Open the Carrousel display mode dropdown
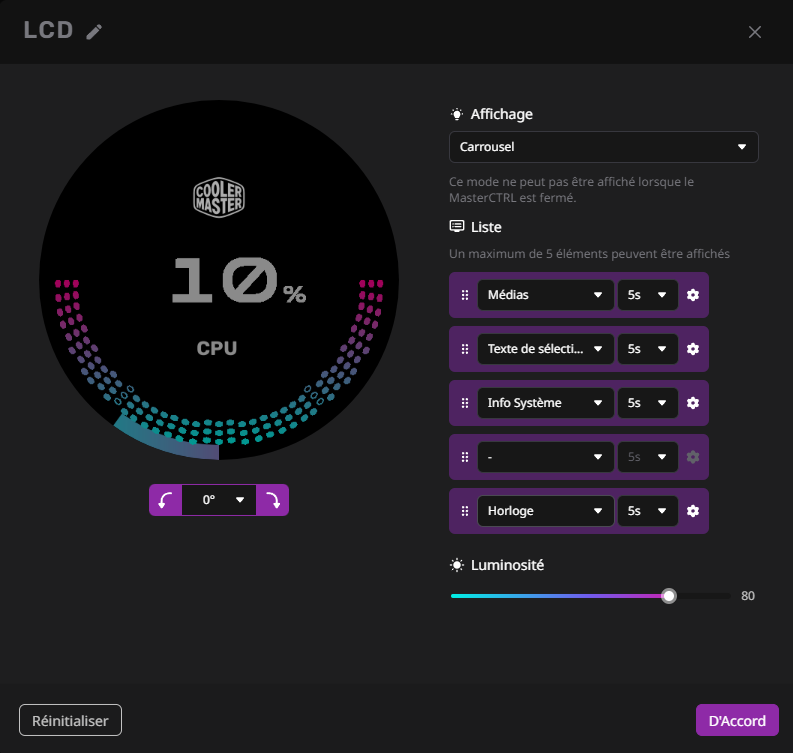This screenshot has height=753, width=793. pyautogui.click(x=603, y=147)
